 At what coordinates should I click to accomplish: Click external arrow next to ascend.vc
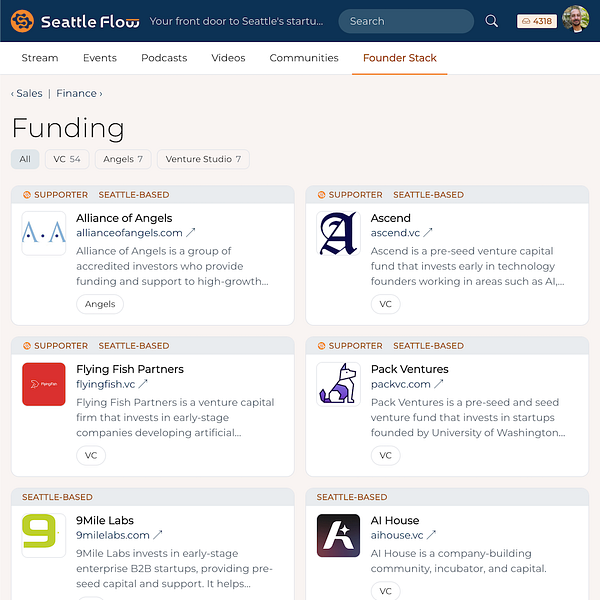click(x=428, y=232)
